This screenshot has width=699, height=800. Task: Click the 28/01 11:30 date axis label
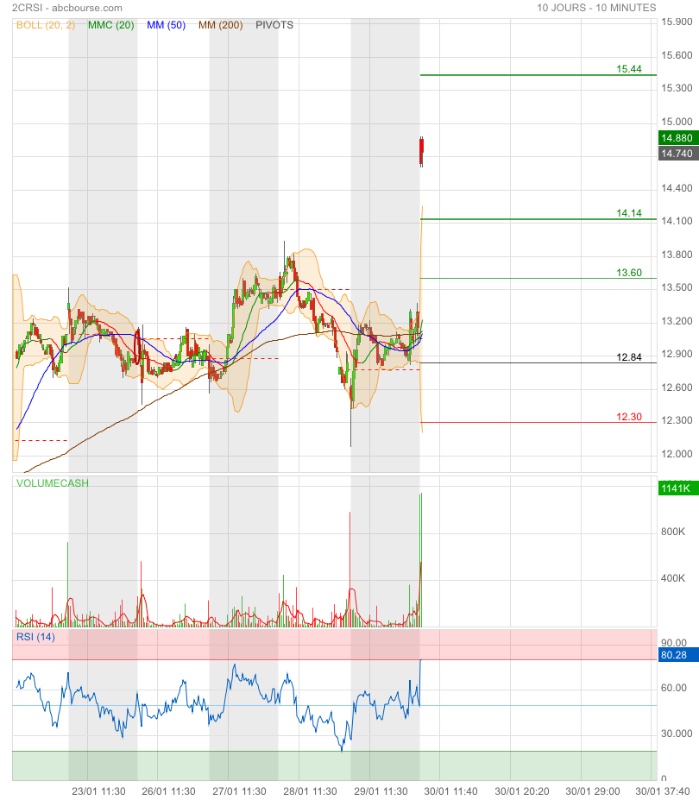pos(309,791)
